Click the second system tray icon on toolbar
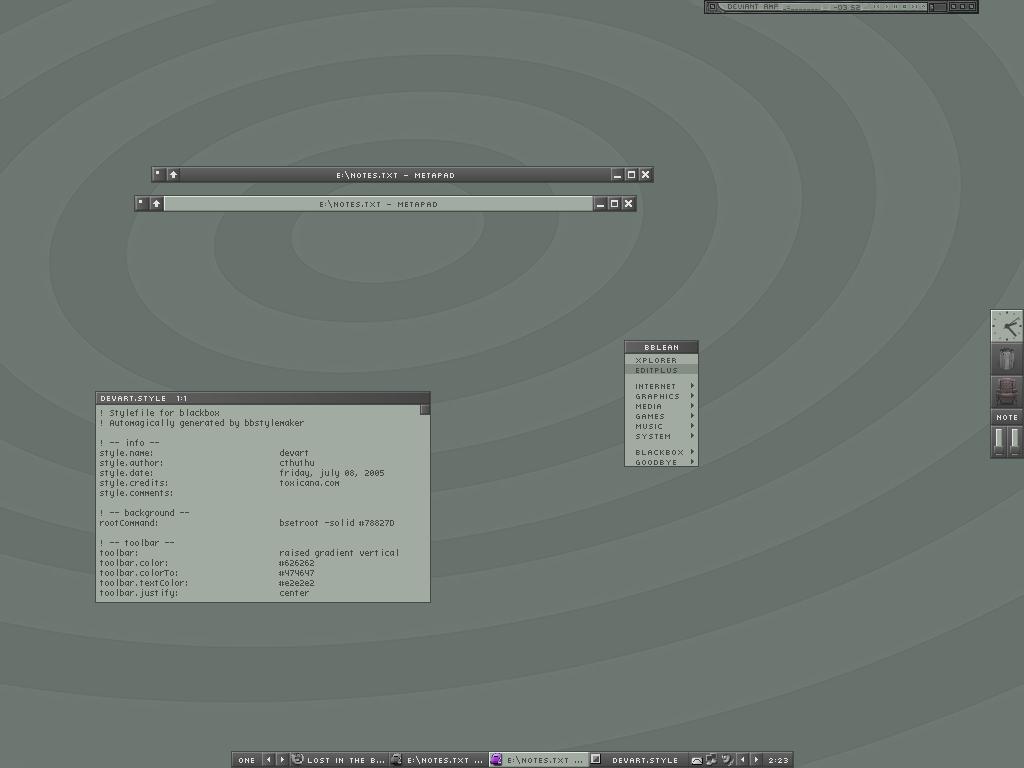Screen dimensions: 1024x768 [711, 760]
